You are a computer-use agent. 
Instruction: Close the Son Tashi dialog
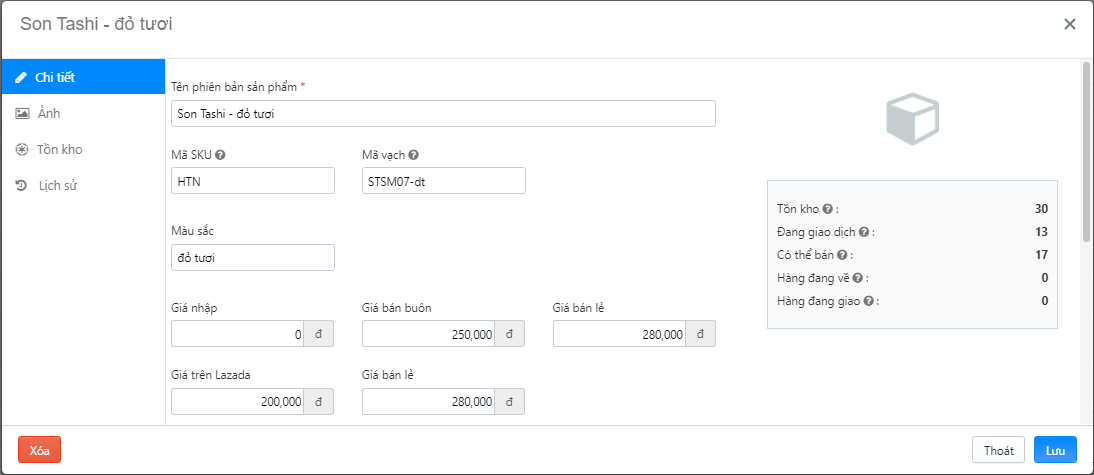(1069, 24)
